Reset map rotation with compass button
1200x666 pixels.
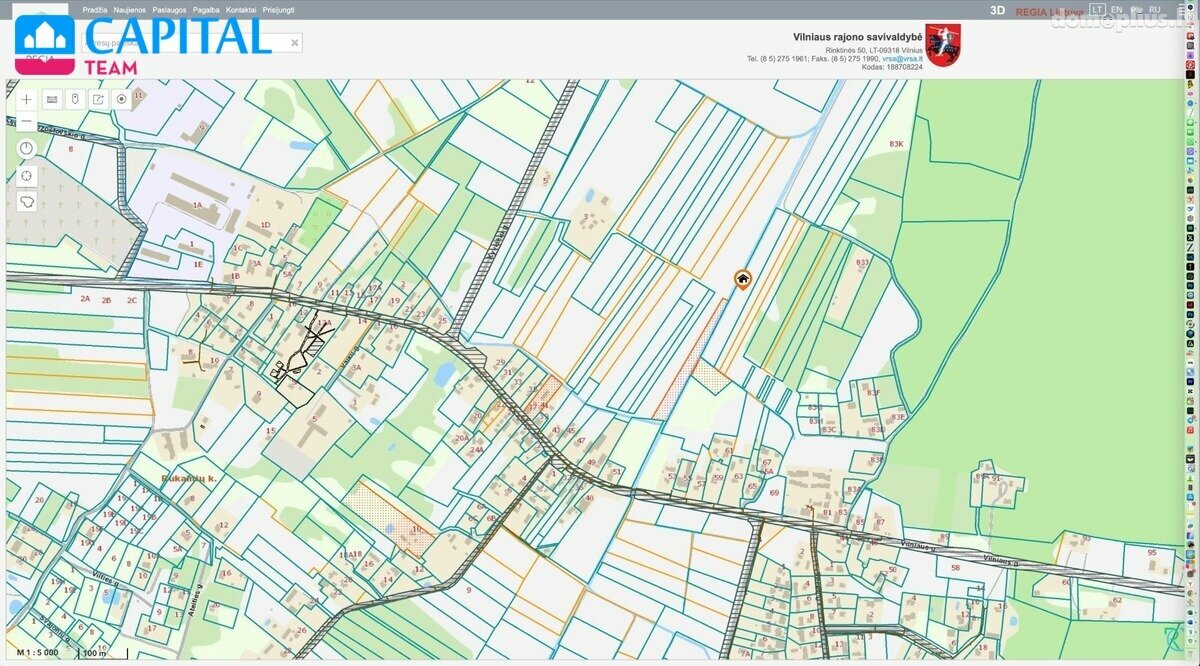coord(26,148)
